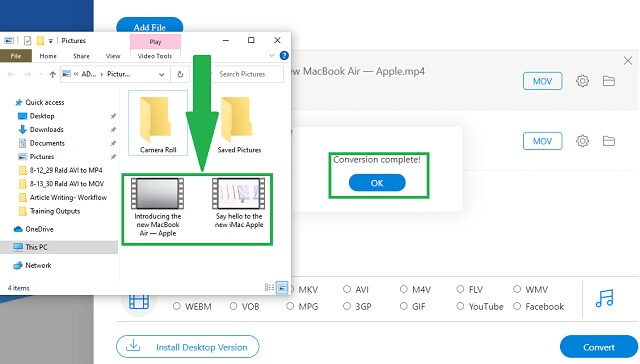Open MOV format selector for MacBook Air file
Image resolution: width=640 pixels, height=364 pixels.
click(x=542, y=81)
